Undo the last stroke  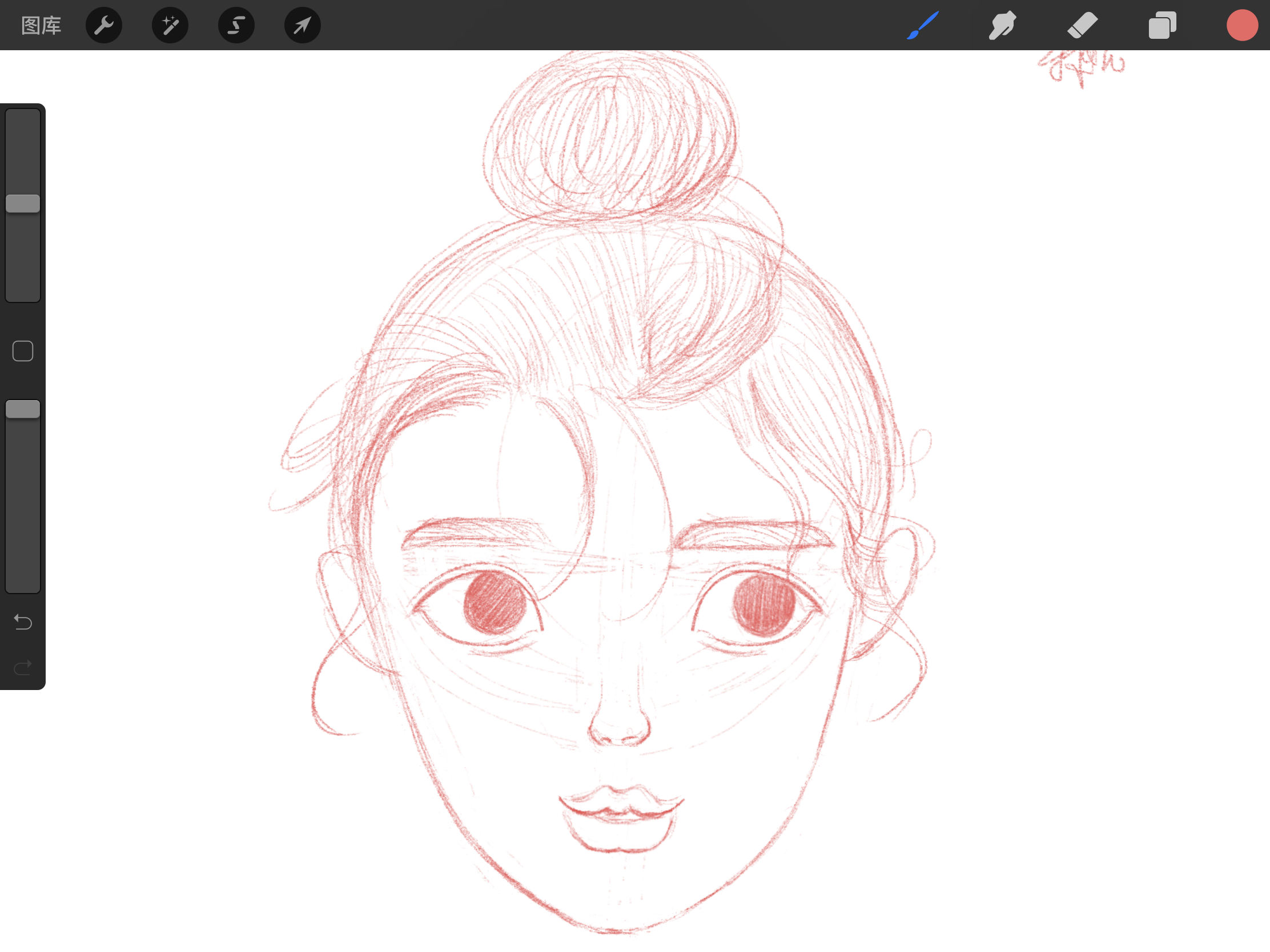coord(23,622)
